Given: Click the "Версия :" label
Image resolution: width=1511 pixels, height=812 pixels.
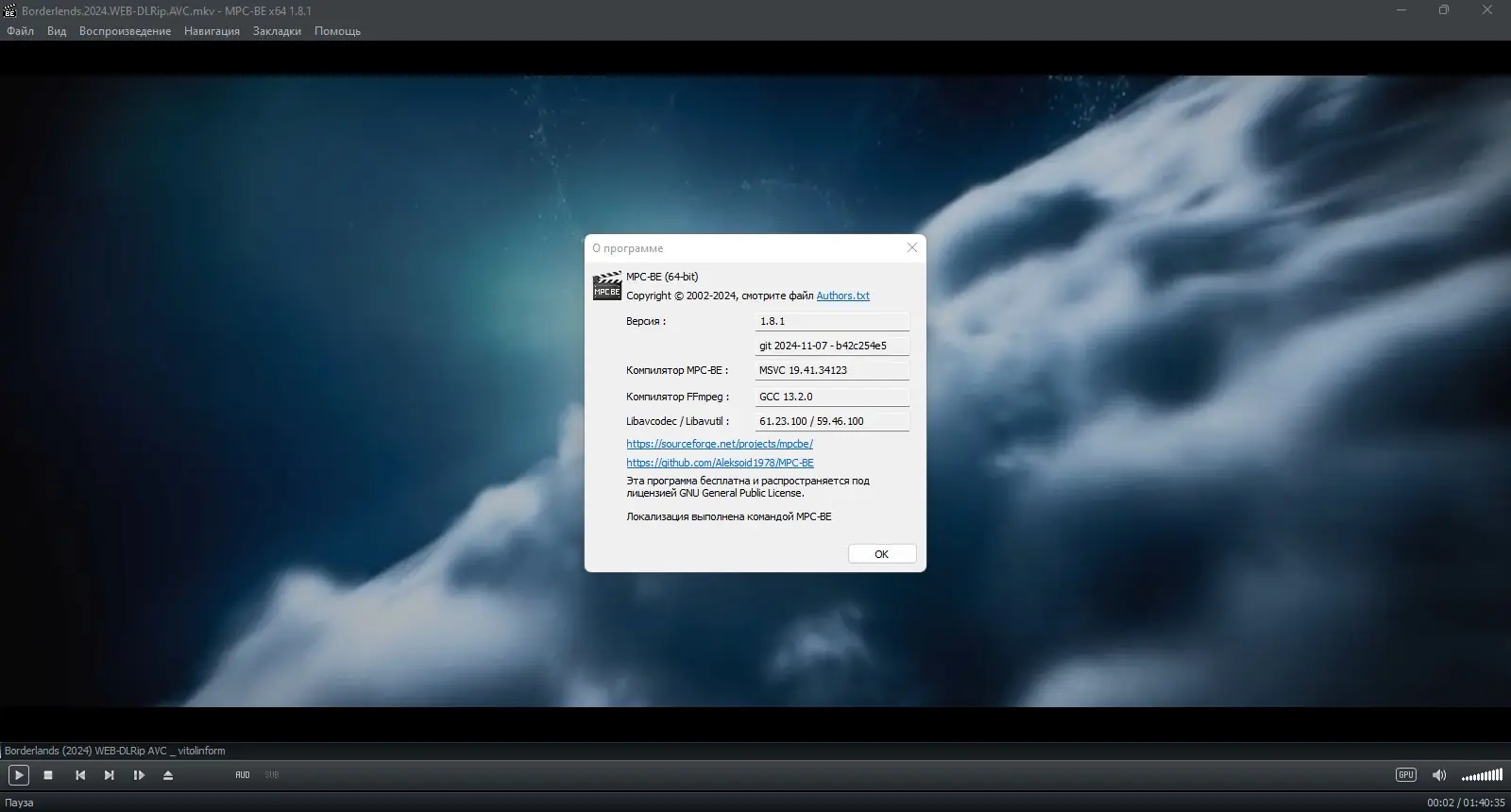Looking at the screenshot, I should 646,321.
